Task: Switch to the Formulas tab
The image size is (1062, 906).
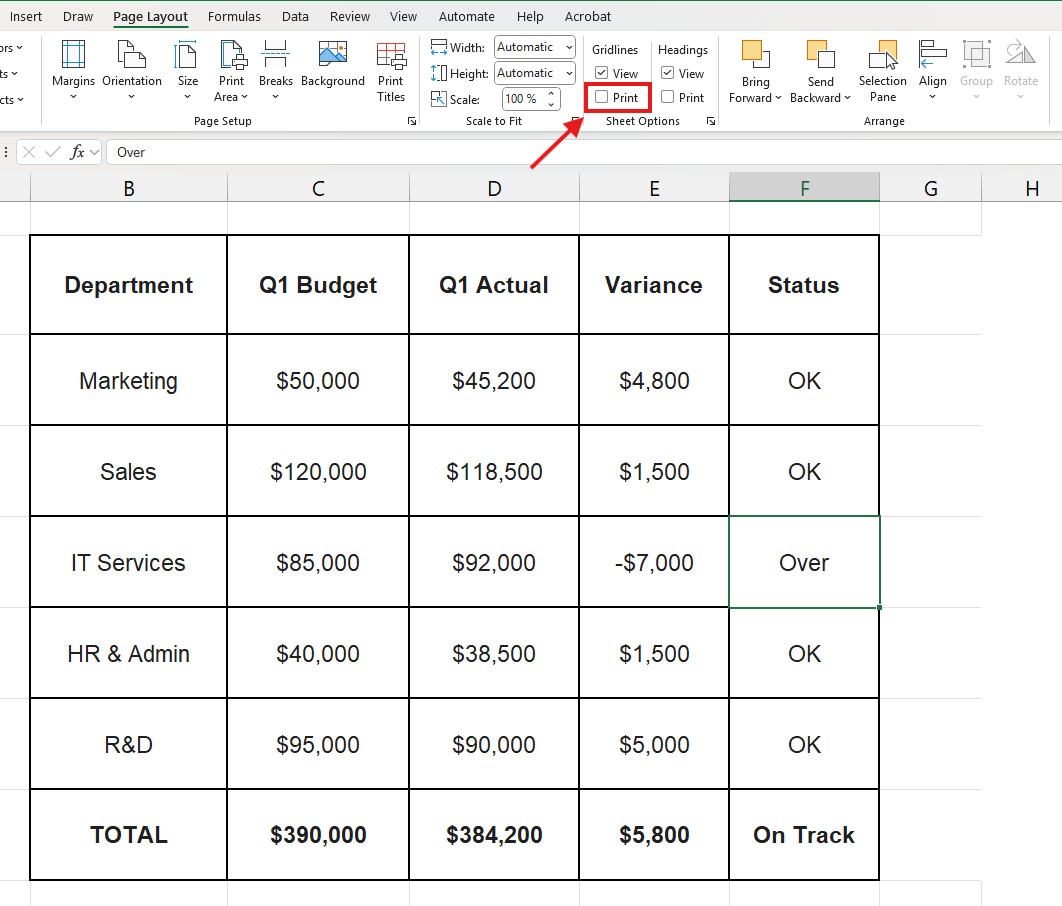Action: (x=234, y=16)
